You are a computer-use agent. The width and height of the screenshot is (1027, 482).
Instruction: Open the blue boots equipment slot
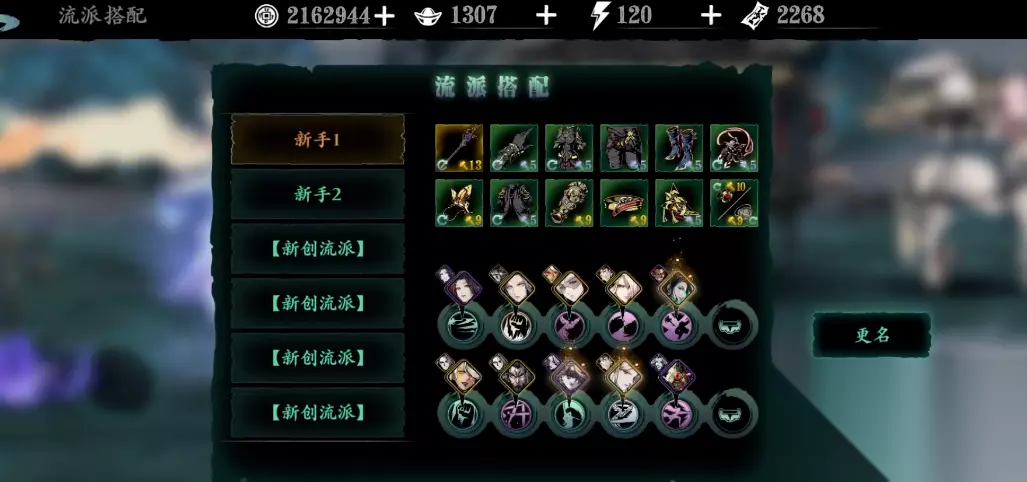679,148
